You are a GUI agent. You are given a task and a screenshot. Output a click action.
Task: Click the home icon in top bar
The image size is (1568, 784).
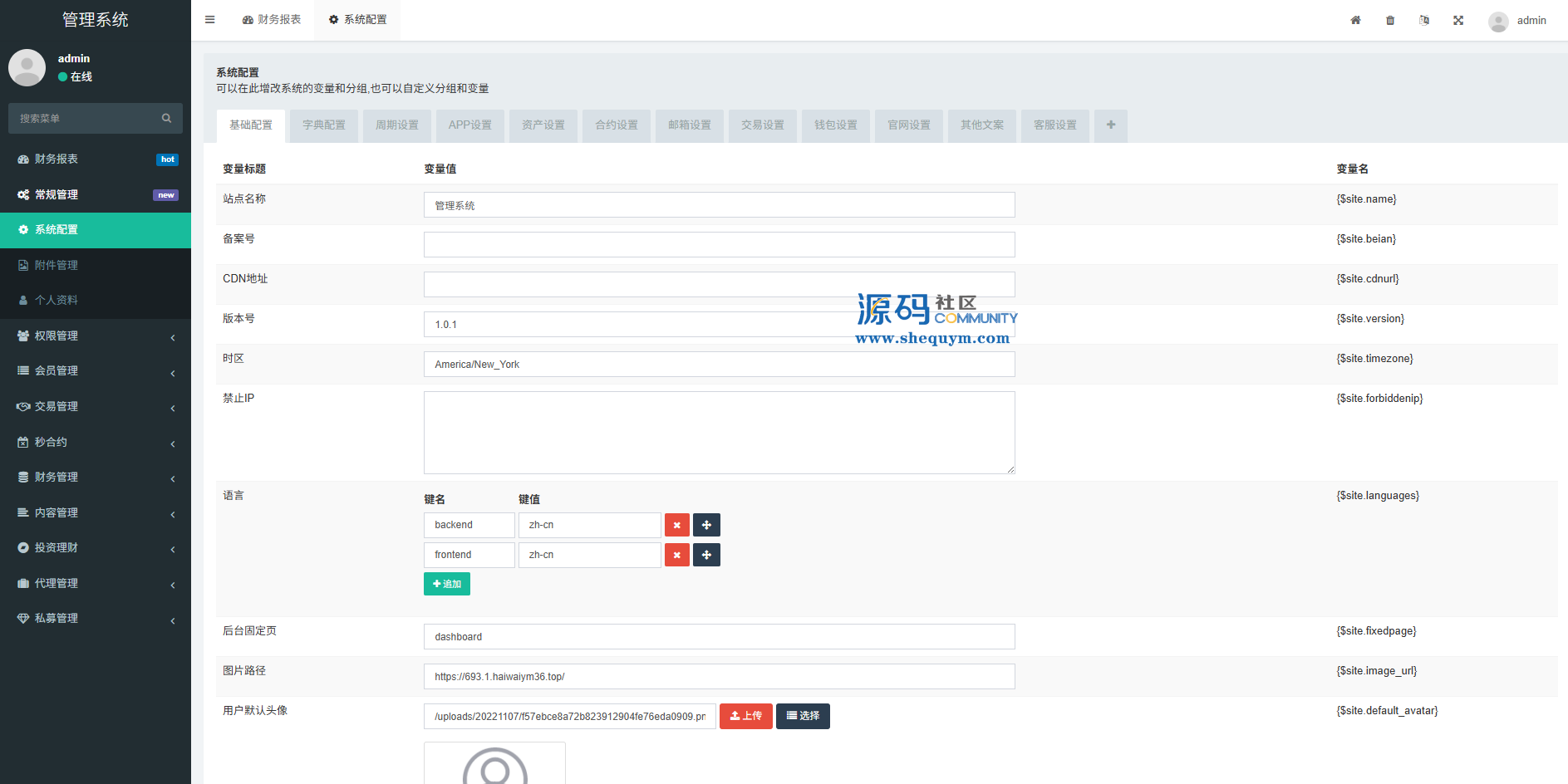point(1355,20)
